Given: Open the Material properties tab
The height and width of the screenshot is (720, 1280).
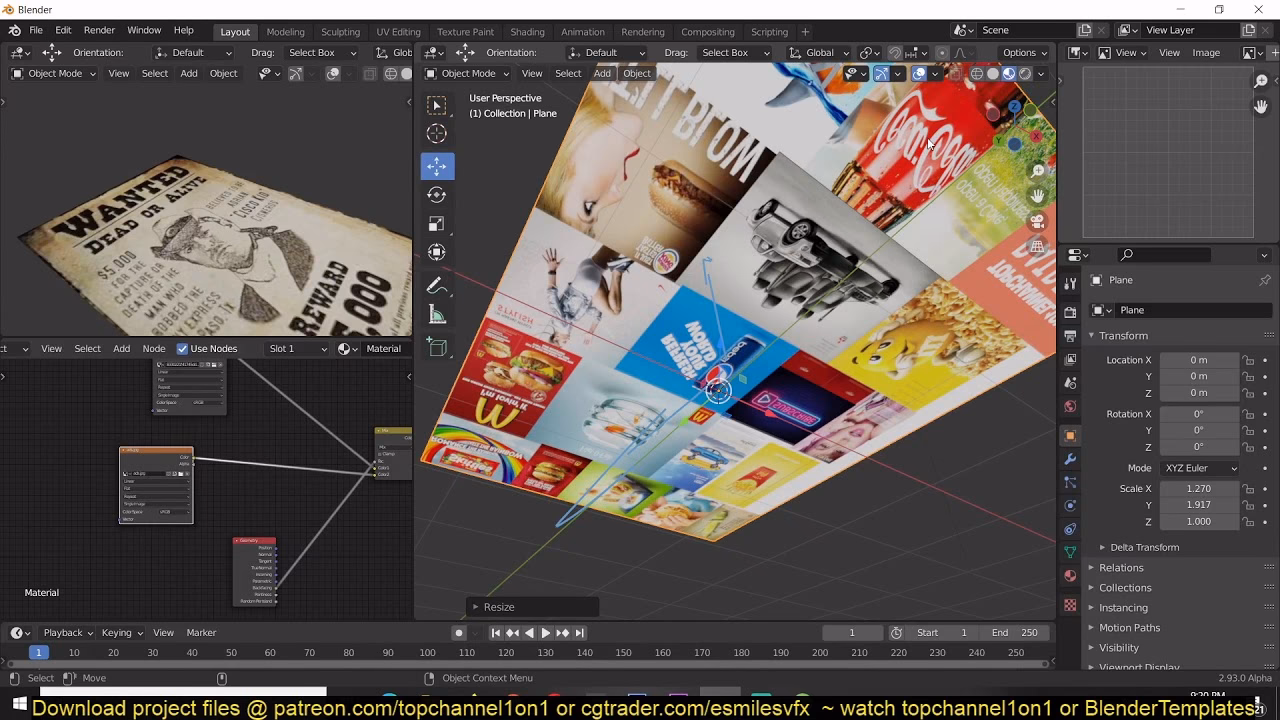Looking at the screenshot, I should [1070, 577].
